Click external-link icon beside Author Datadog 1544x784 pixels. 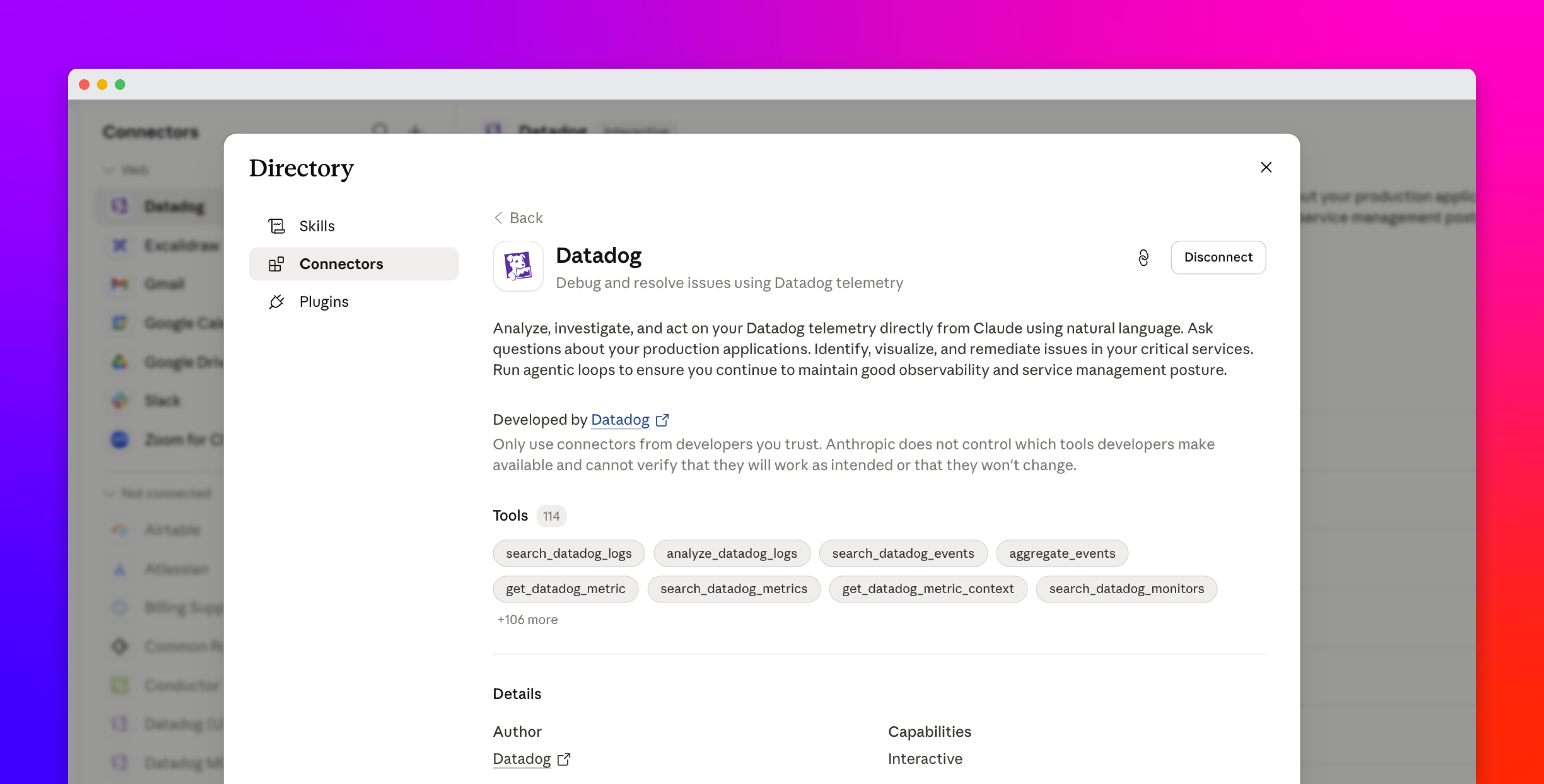tap(564, 760)
